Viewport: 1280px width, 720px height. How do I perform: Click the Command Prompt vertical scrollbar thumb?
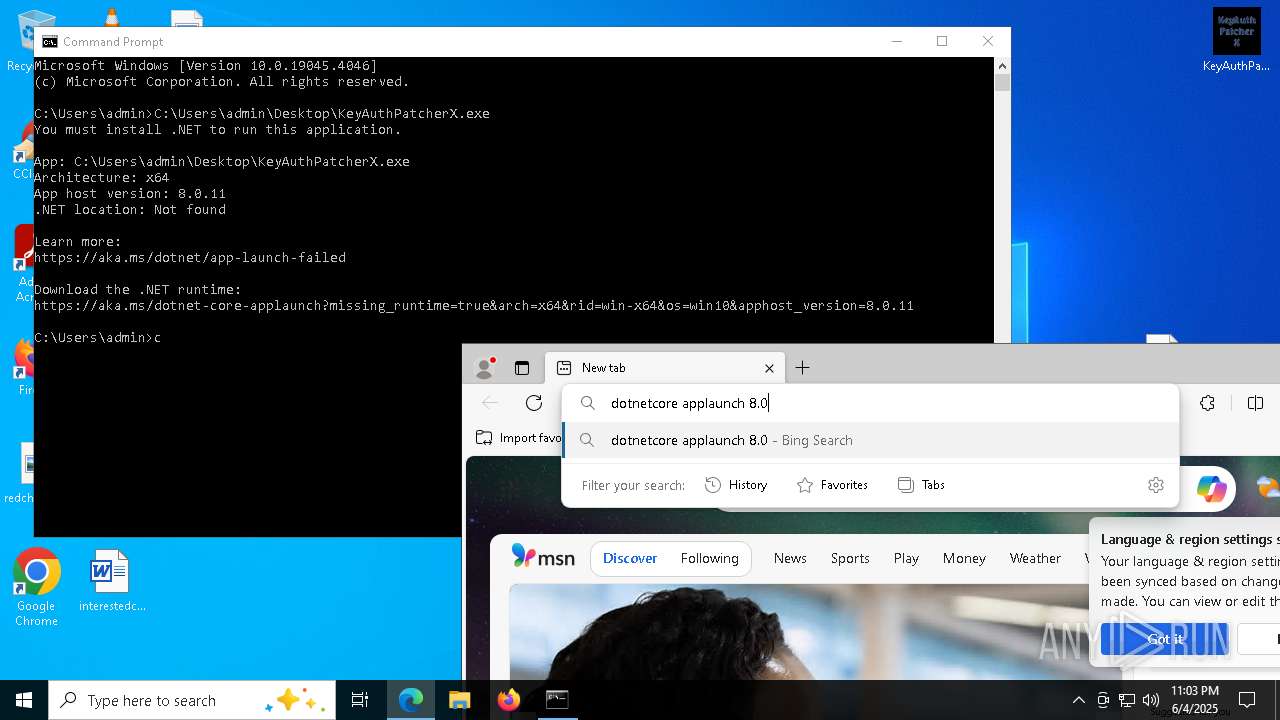(1002, 83)
